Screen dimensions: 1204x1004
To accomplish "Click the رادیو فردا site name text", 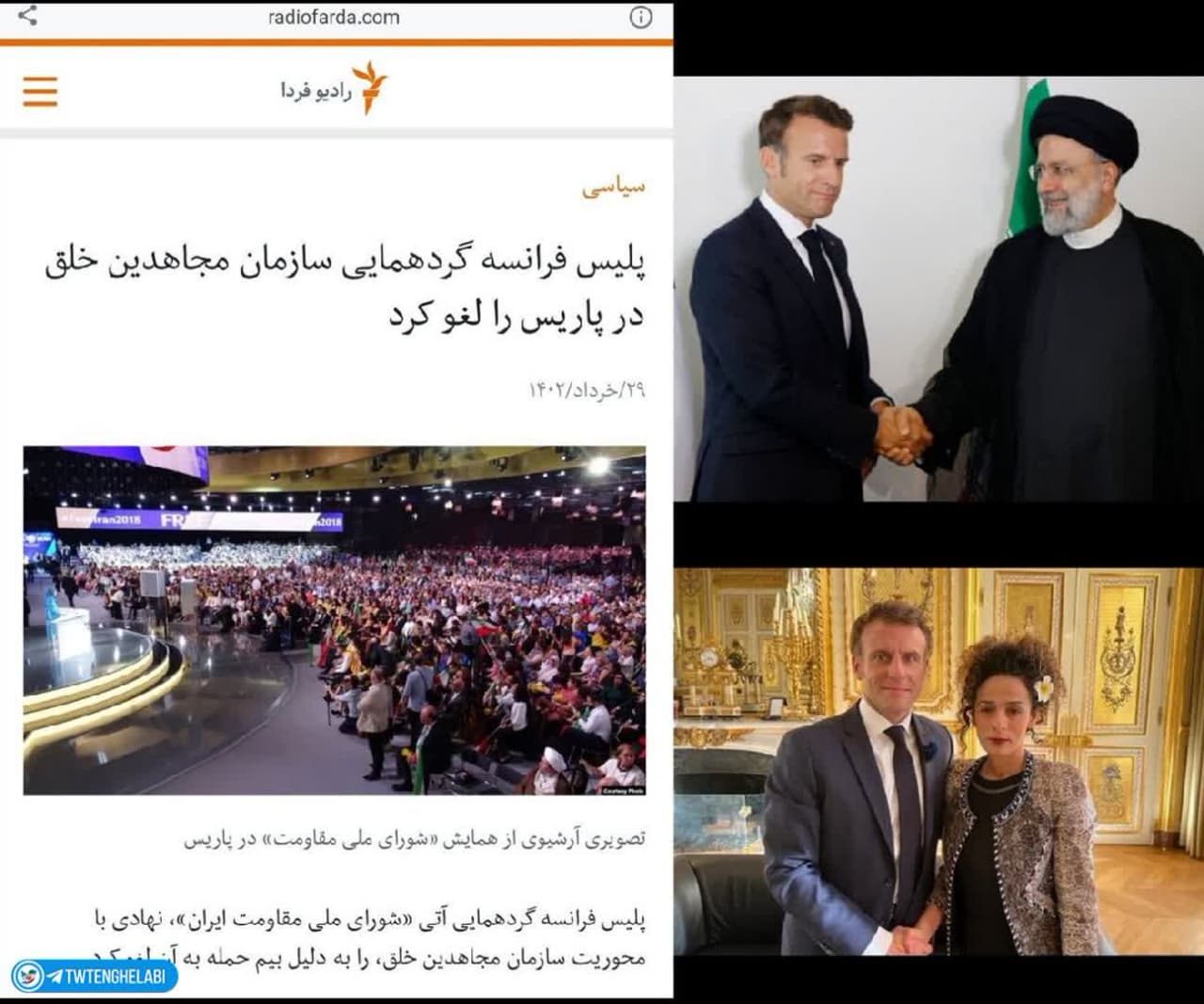I will (315, 92).
